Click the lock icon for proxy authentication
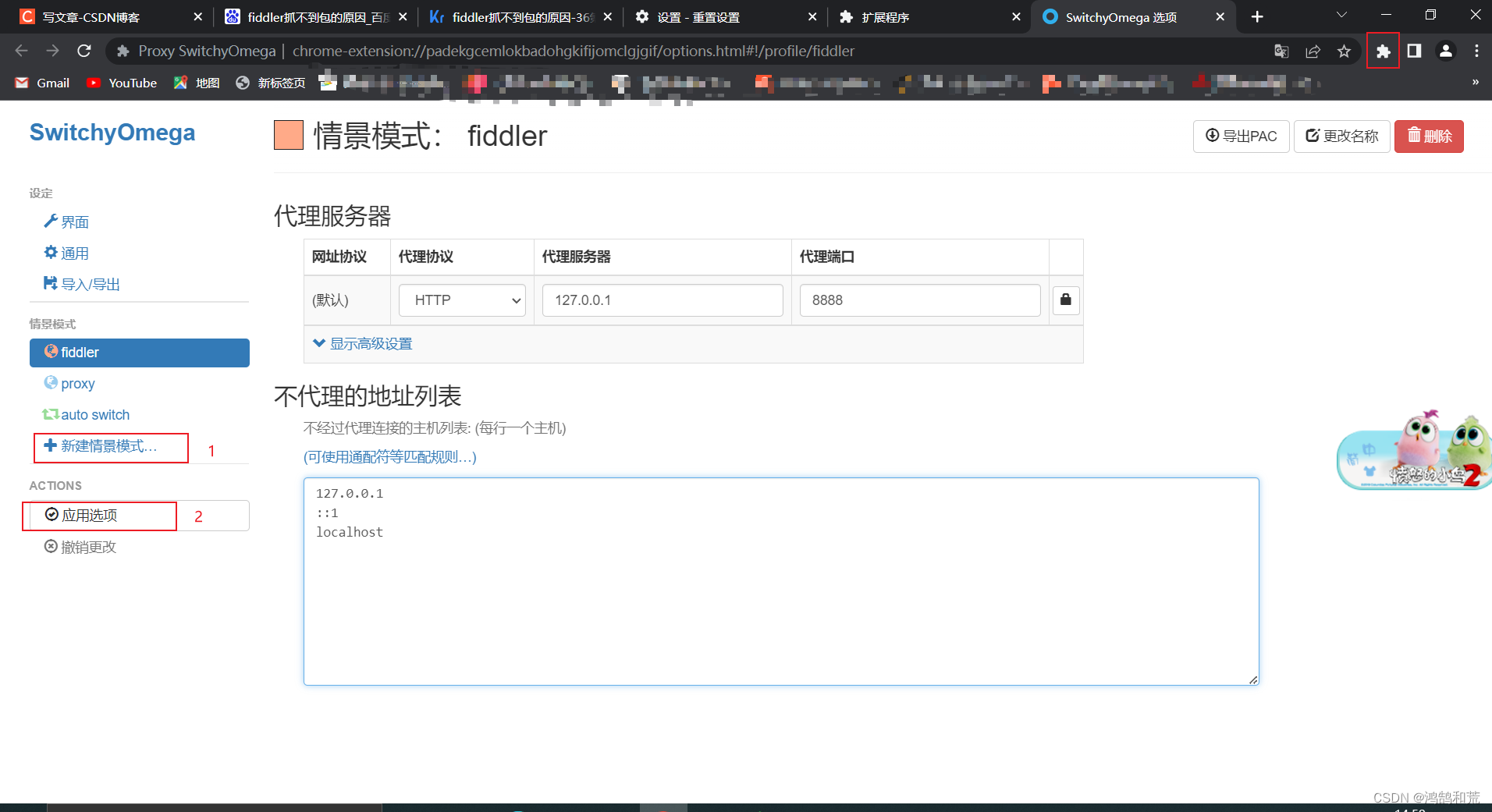1492x812 pixels. (x=1066, y=300)
